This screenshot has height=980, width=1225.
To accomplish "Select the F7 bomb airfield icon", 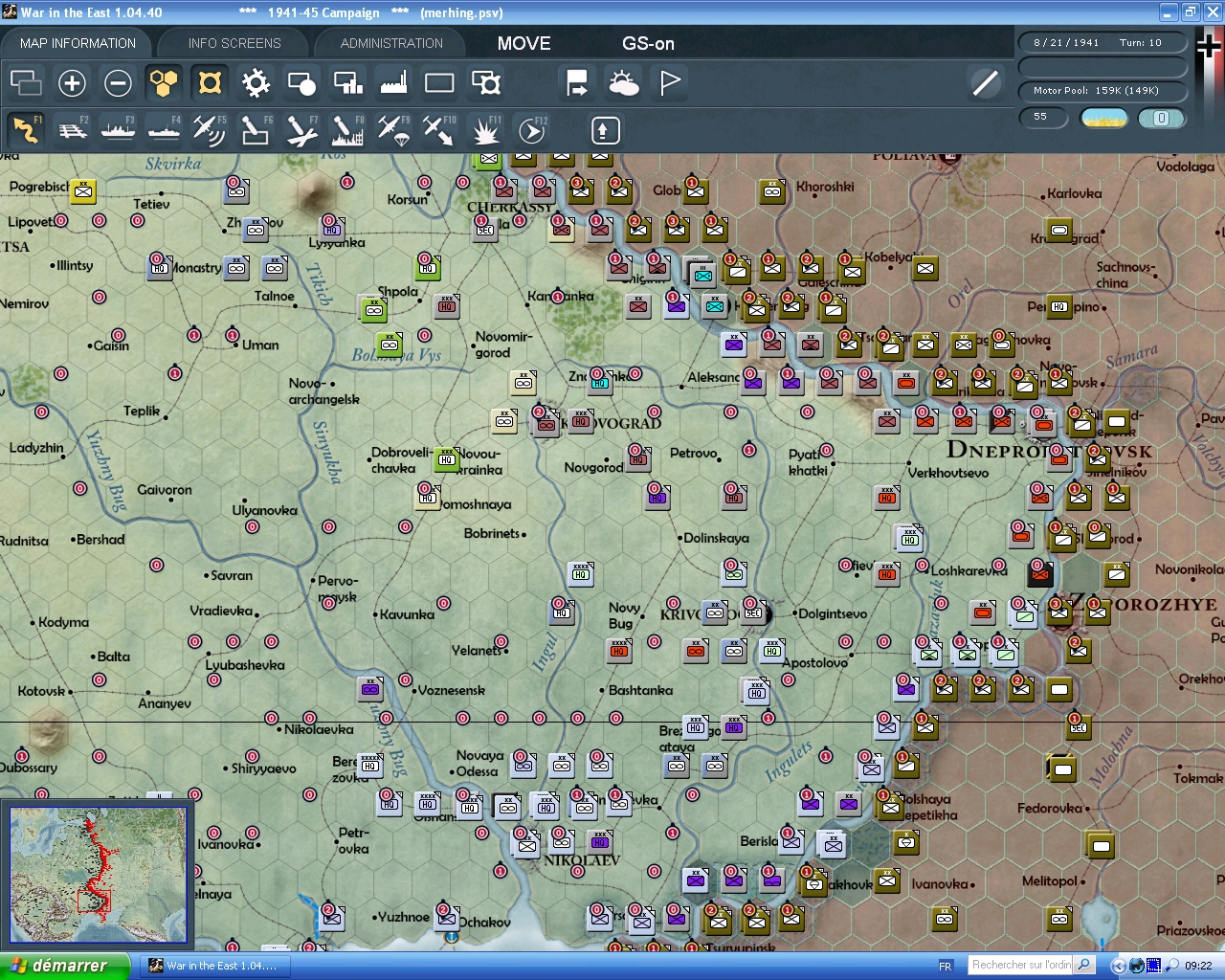I will (301, 129).
